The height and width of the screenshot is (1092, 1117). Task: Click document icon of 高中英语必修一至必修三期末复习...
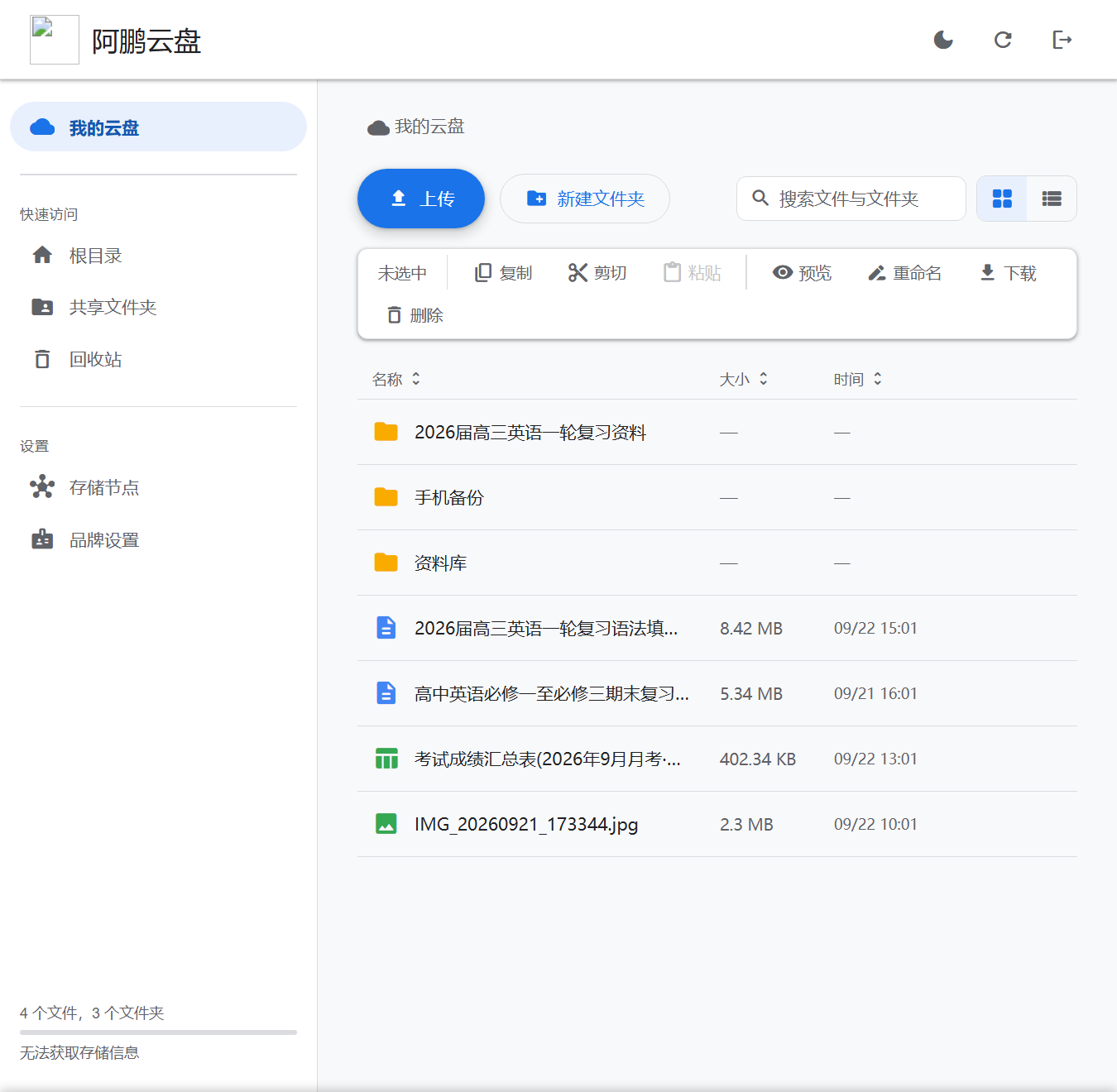[386, 693]
